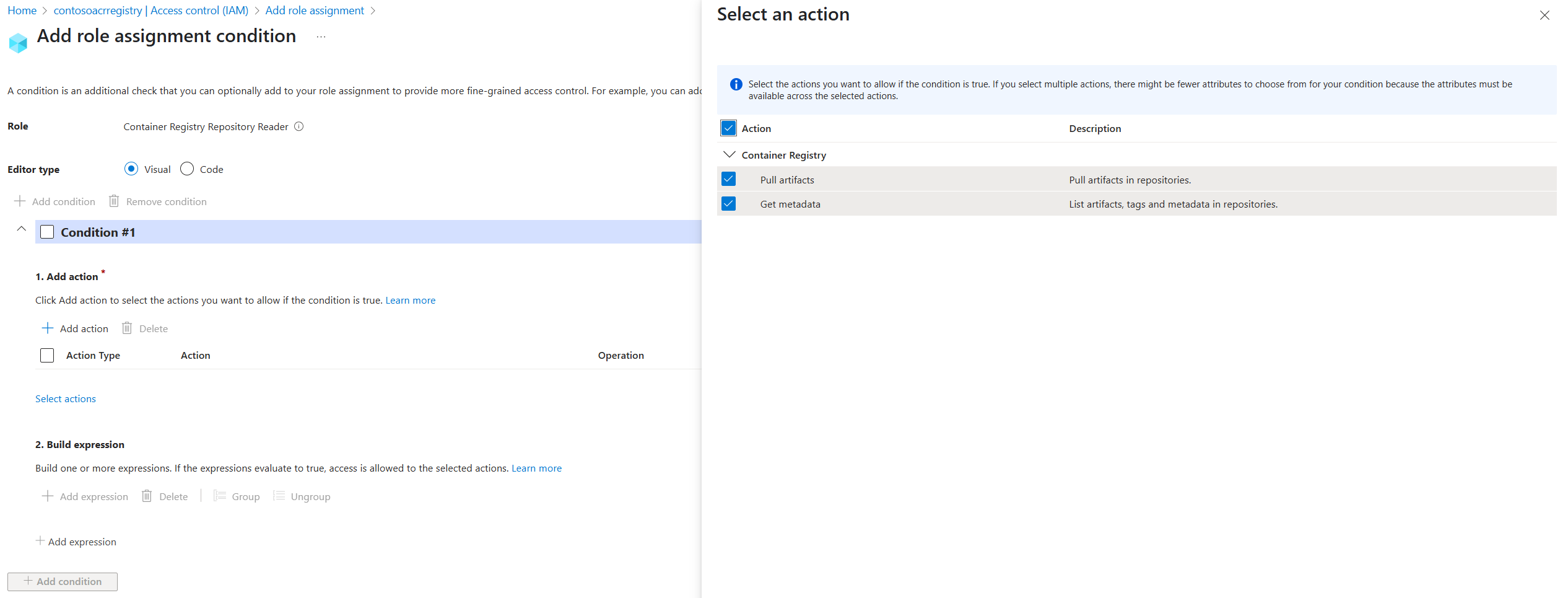Image resolution: width=1568 pixels, height=598 pixels.
Task: Click the trash icon beside Remove condition
Action: tap(114, 201)
